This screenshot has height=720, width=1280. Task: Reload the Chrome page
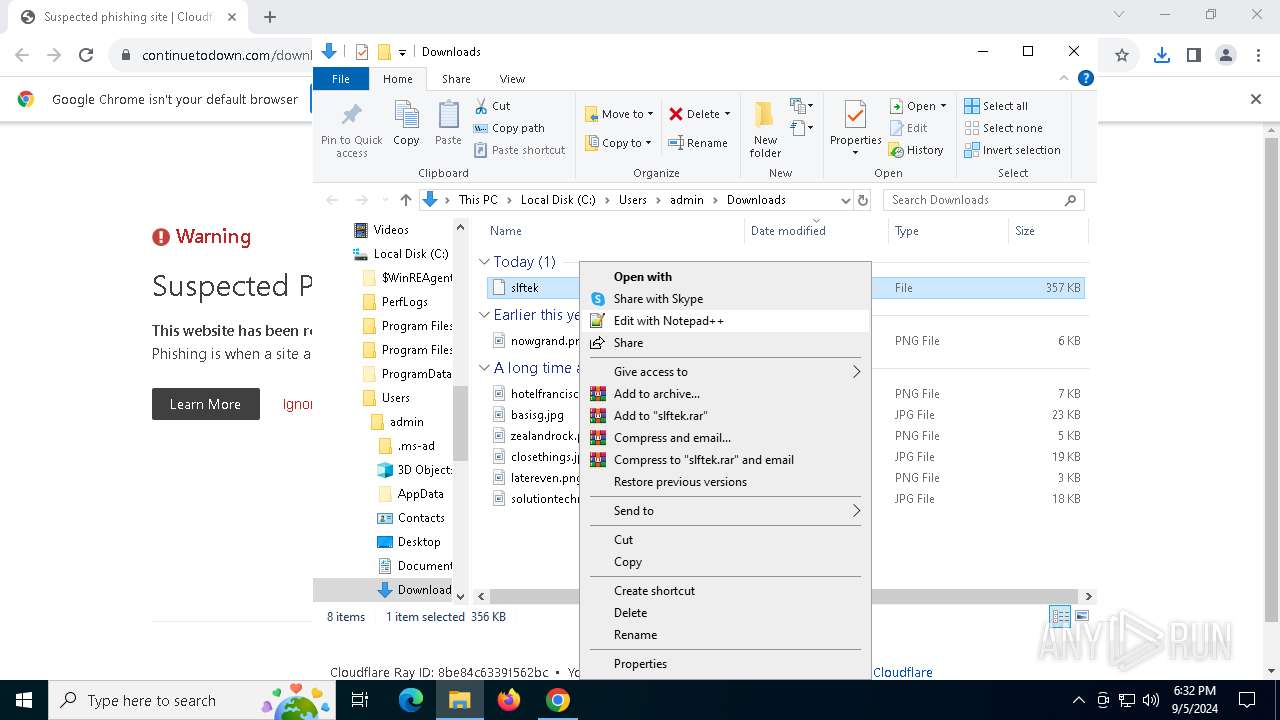(x=86, y=56)
